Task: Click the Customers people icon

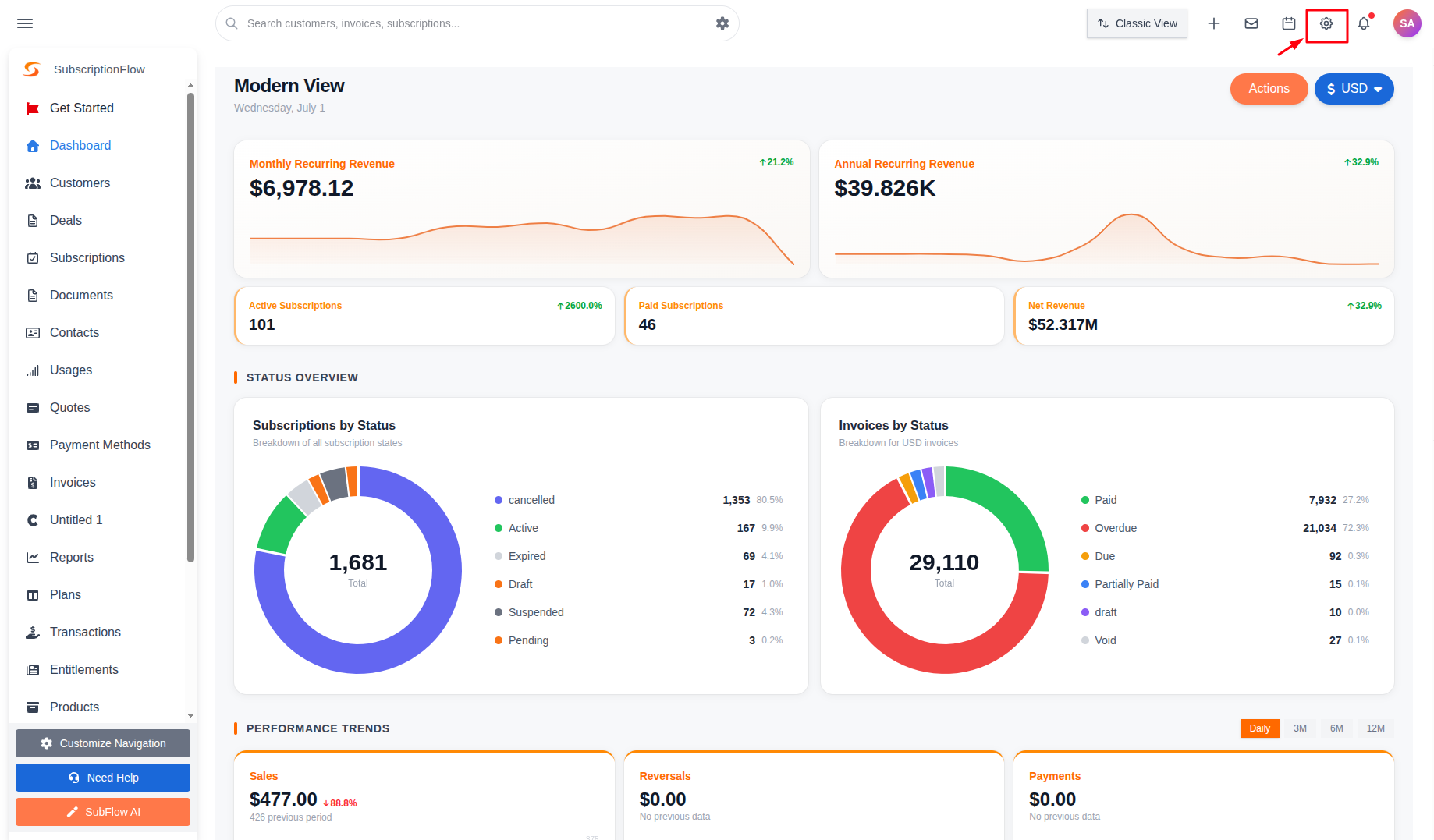Action: point(33,183)
